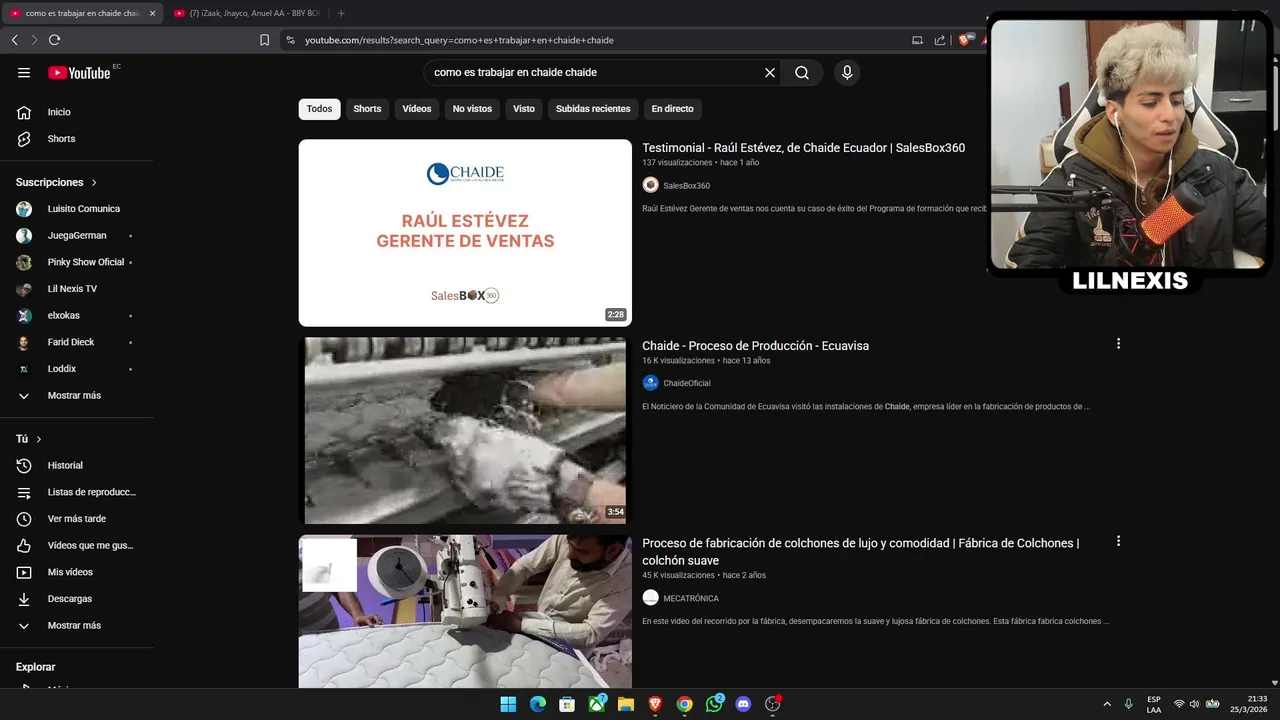
Task: Open Chaide - Proceso de Producción - Ecuavisa title
Action: coord(755,346)
